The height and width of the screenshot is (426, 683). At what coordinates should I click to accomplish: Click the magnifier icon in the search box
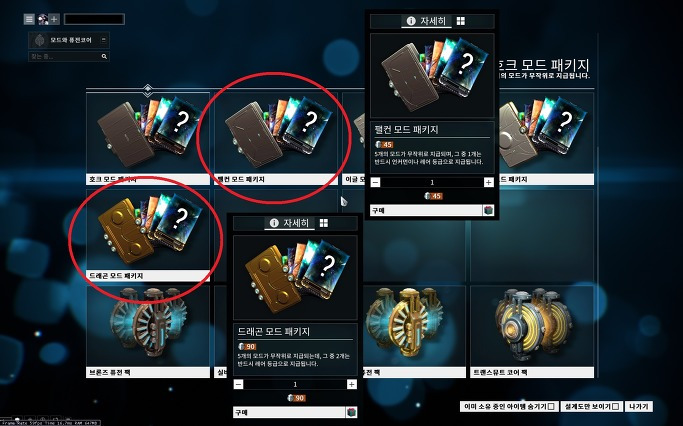click(x=104, y=56)
